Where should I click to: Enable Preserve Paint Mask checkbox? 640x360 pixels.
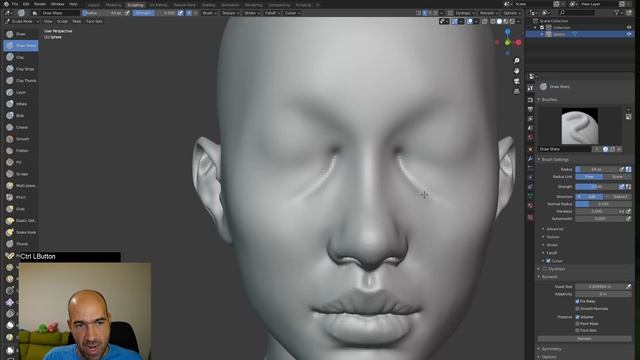(577, 324)
